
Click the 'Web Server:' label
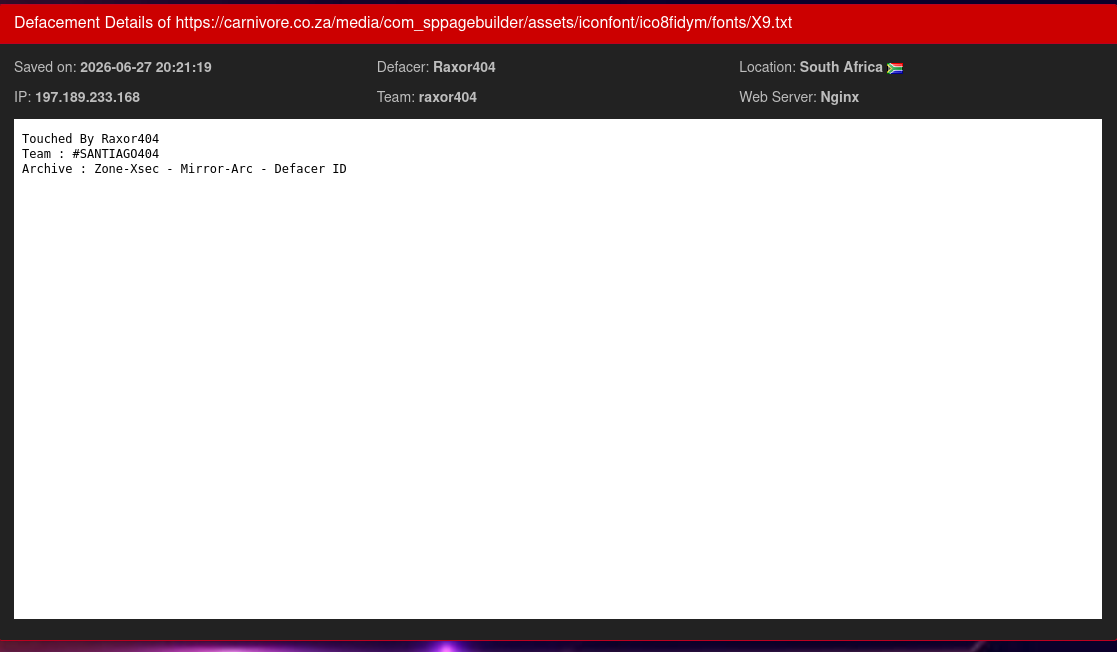pyautogui.click(x=778, y=97)
